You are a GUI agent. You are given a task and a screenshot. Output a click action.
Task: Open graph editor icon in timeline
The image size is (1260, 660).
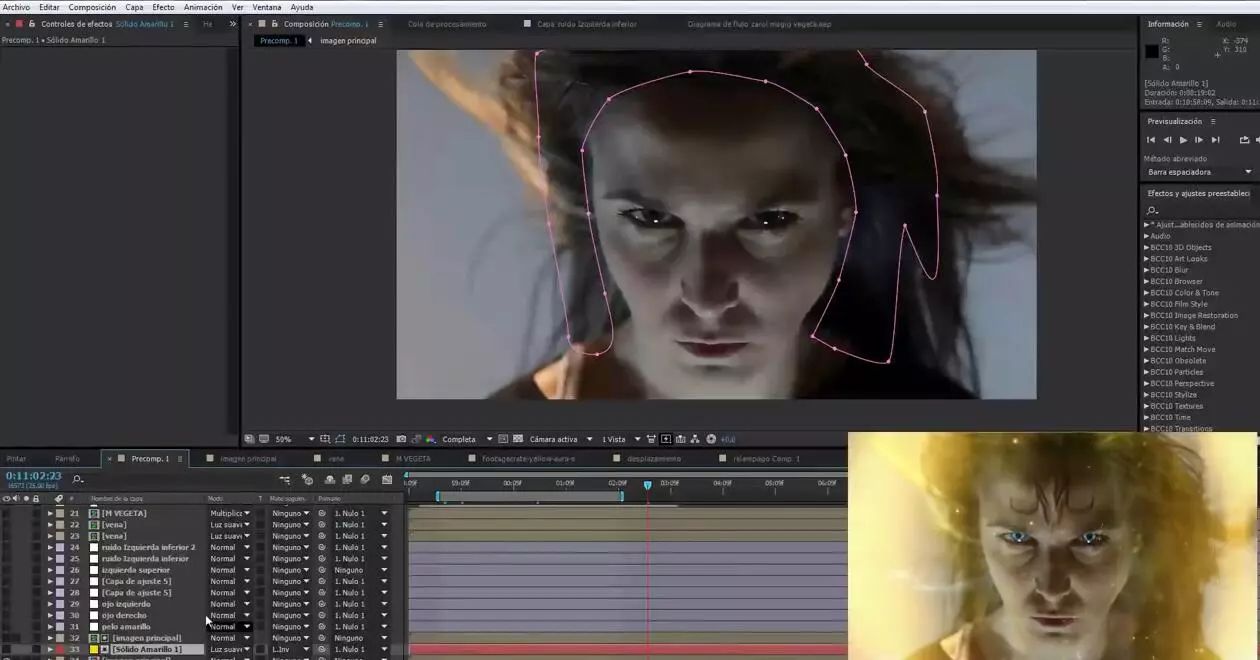coord(387,480)
